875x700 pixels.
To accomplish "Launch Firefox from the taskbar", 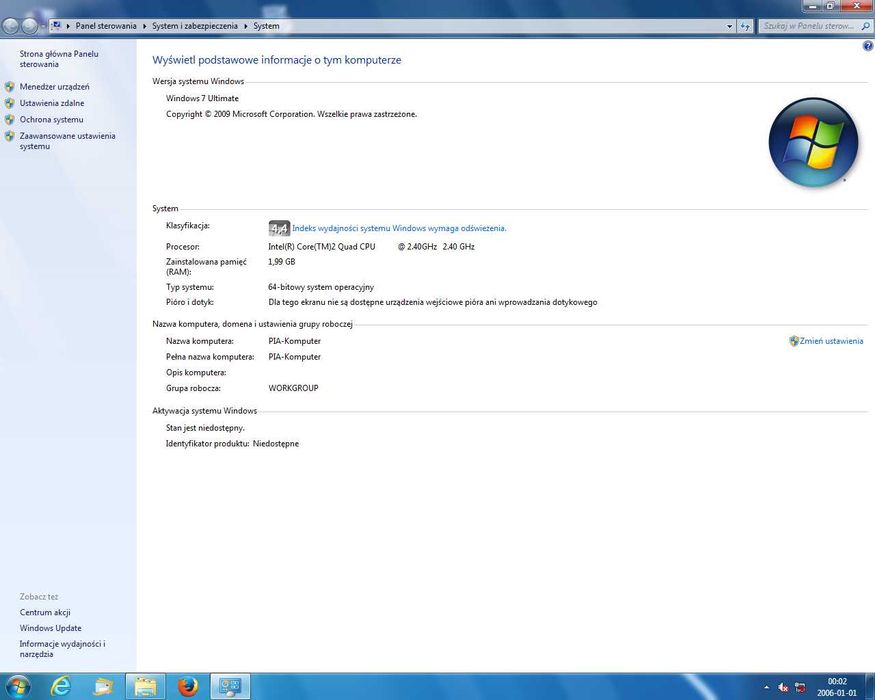I will coord(188,687).
